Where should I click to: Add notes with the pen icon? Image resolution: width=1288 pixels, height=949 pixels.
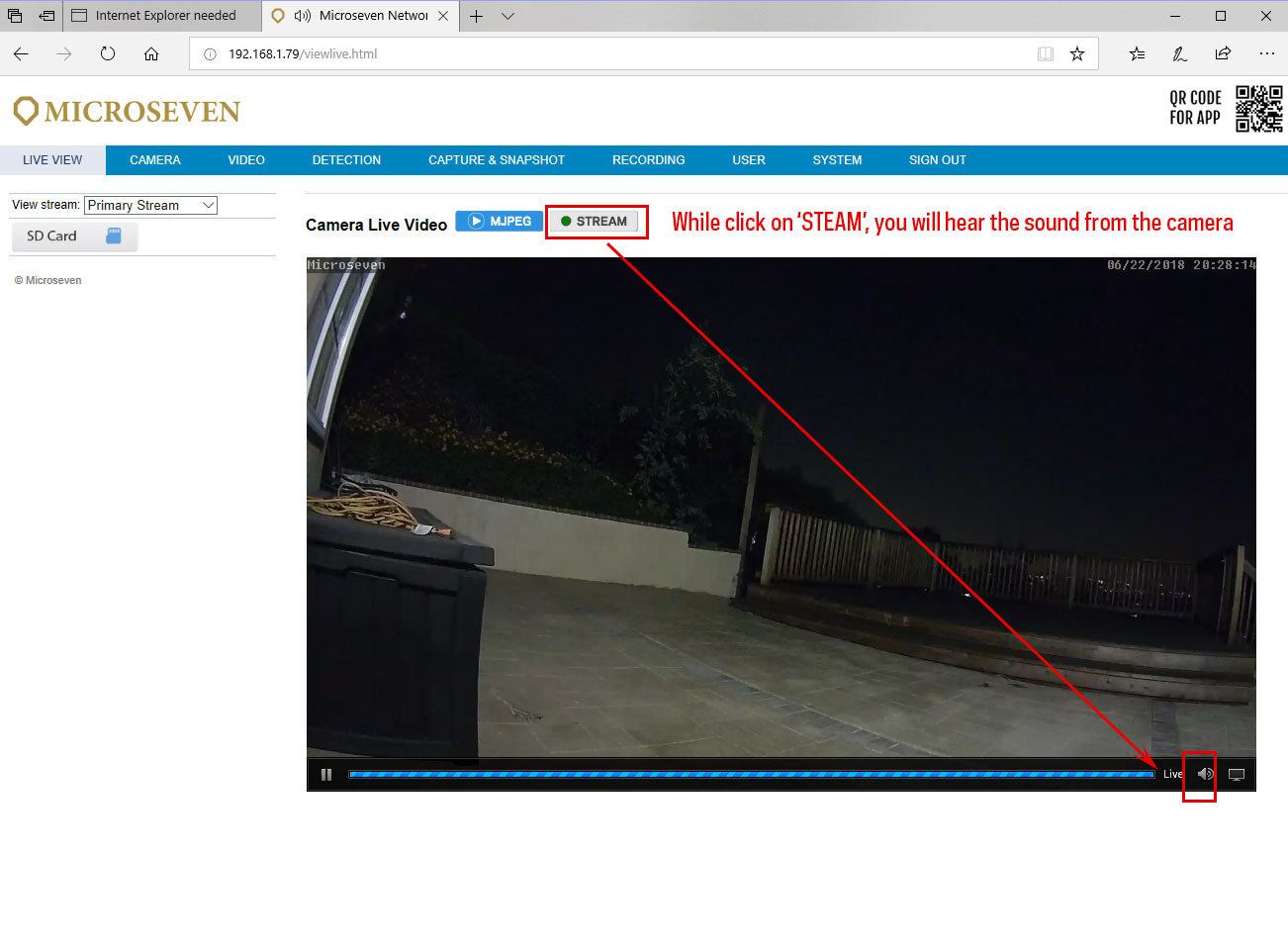tap(1180, 53)
